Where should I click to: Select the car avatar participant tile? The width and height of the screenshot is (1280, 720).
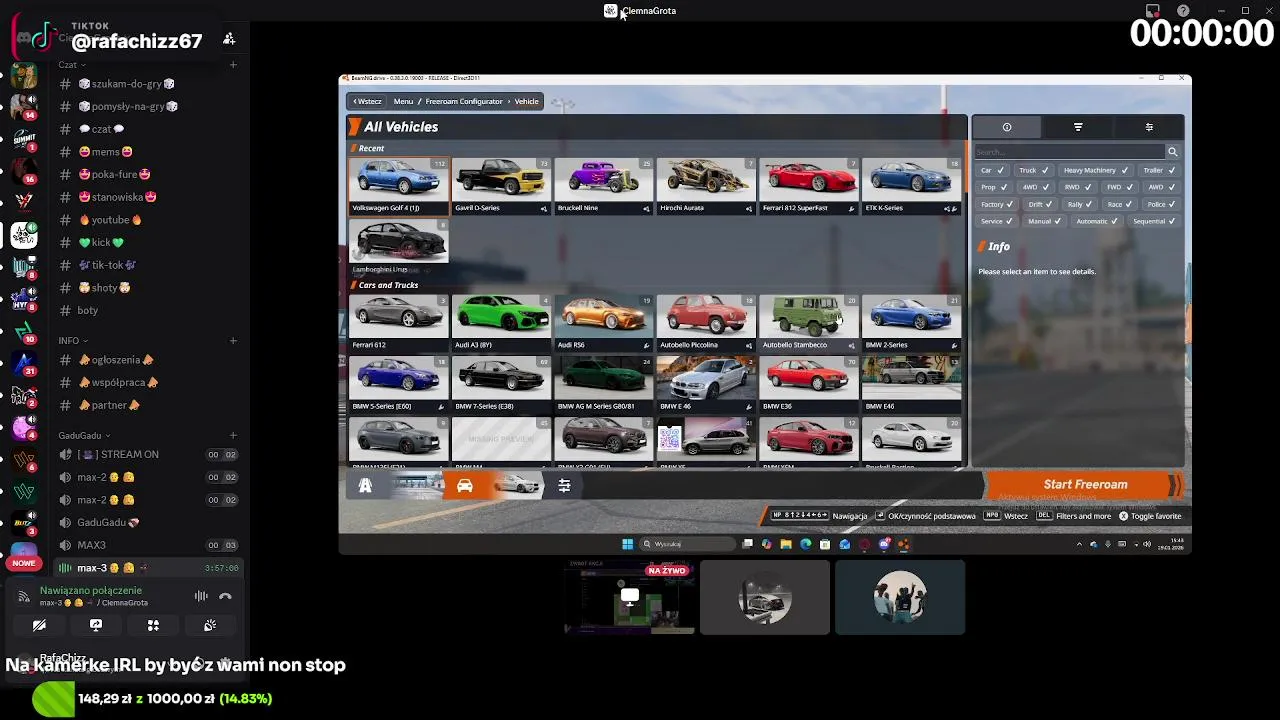[765, 597]
